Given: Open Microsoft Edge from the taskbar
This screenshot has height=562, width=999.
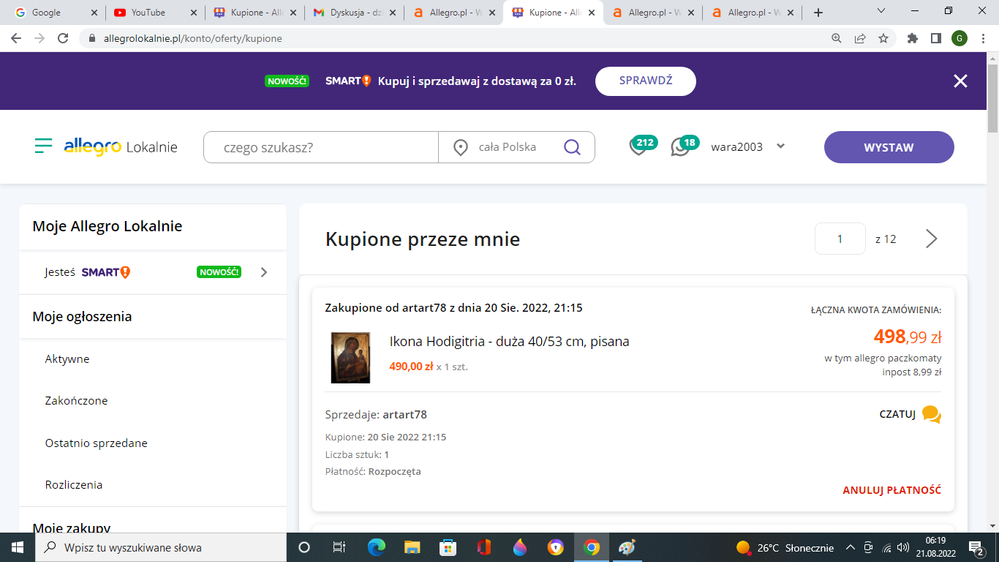Looking at the screenshot, I should (377, 547).
